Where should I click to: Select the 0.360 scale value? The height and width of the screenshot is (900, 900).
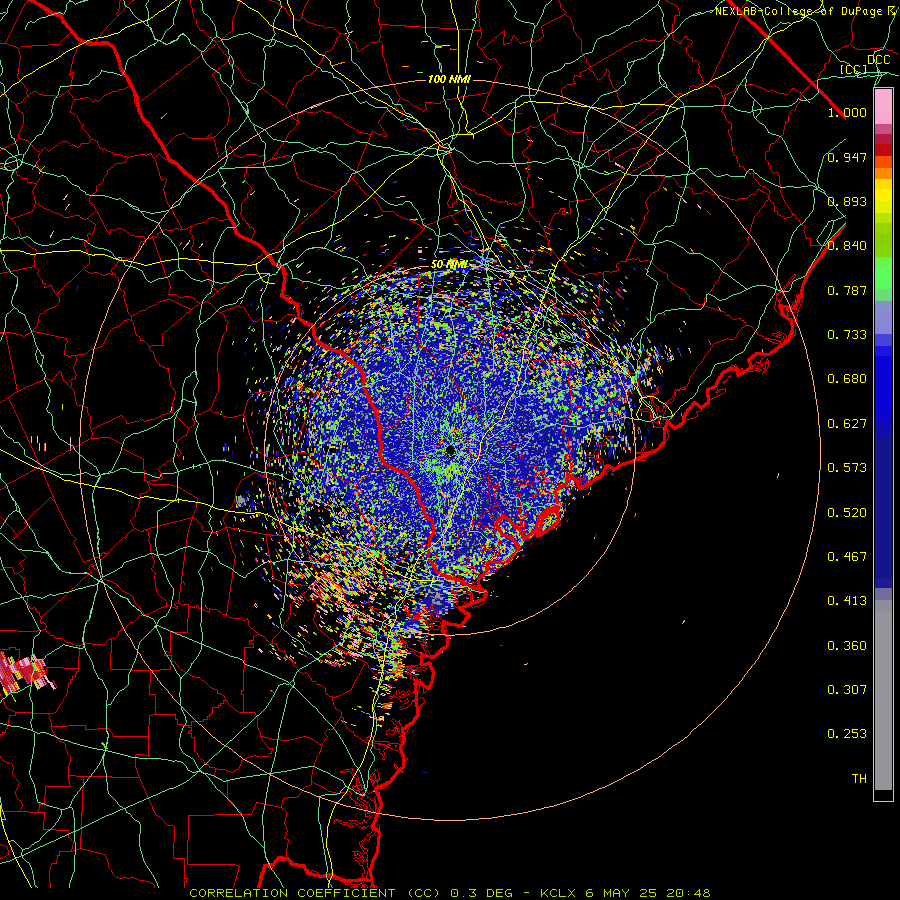847,646
